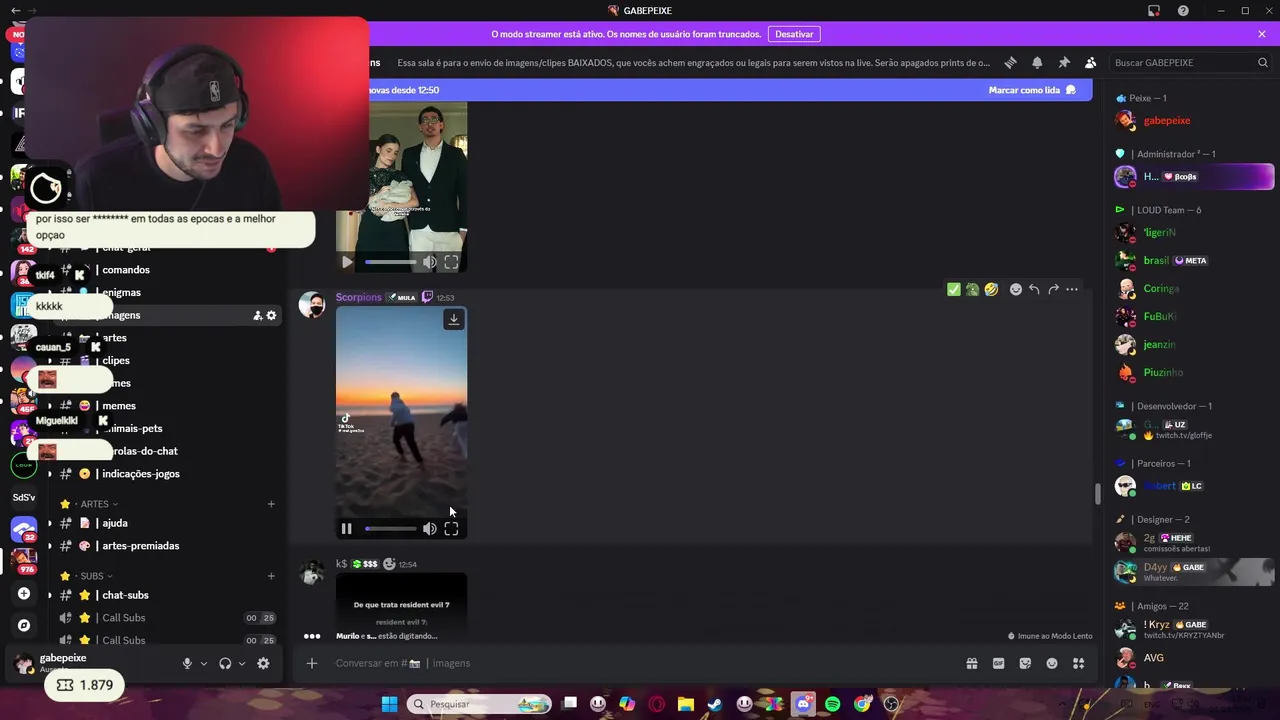Viewport: 1280px width, 720px height.
Task: Create a channel in the ARTES category
Action: pyautogui.click(x=271, y=504)
